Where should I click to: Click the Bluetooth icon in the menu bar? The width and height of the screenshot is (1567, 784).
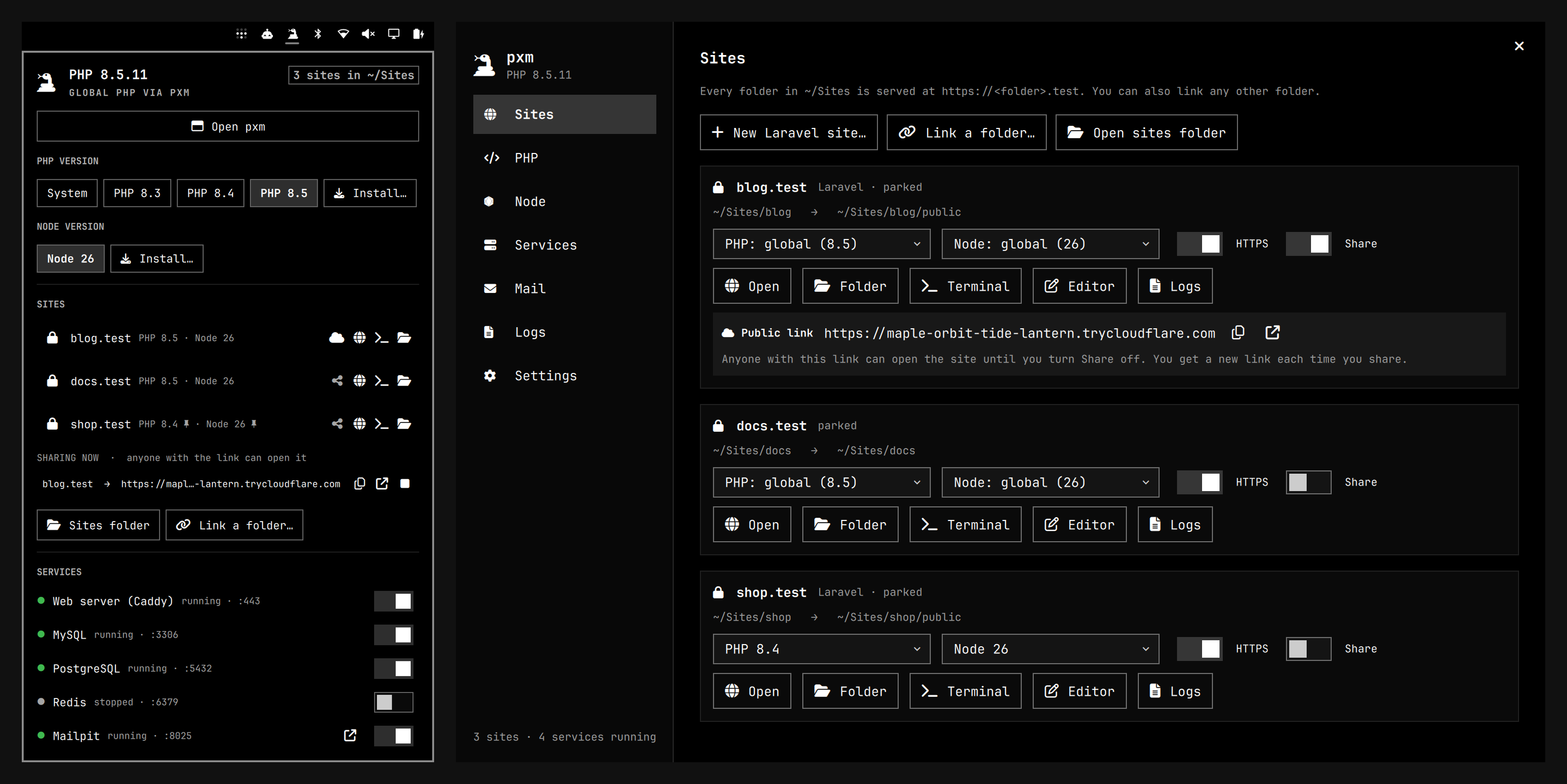[318, 34]
